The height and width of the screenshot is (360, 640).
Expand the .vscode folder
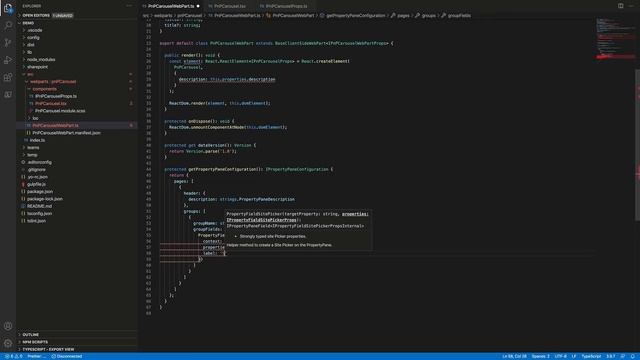34,30
